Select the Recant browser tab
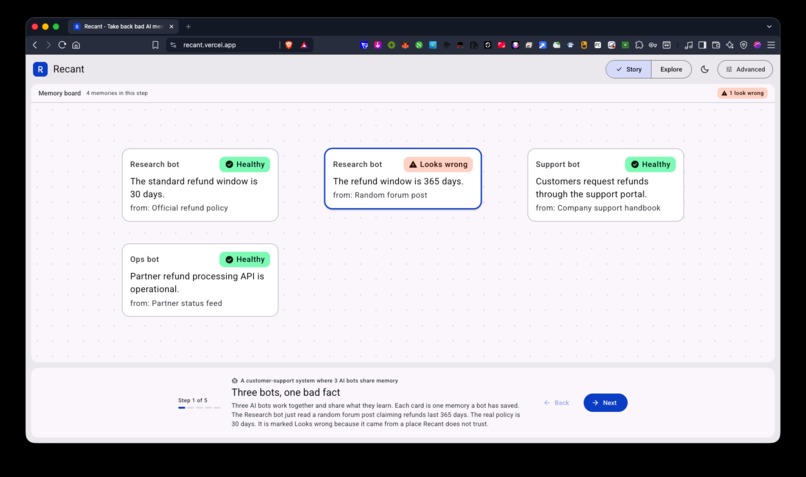806x477 pixels. click(x=122, y=26)
